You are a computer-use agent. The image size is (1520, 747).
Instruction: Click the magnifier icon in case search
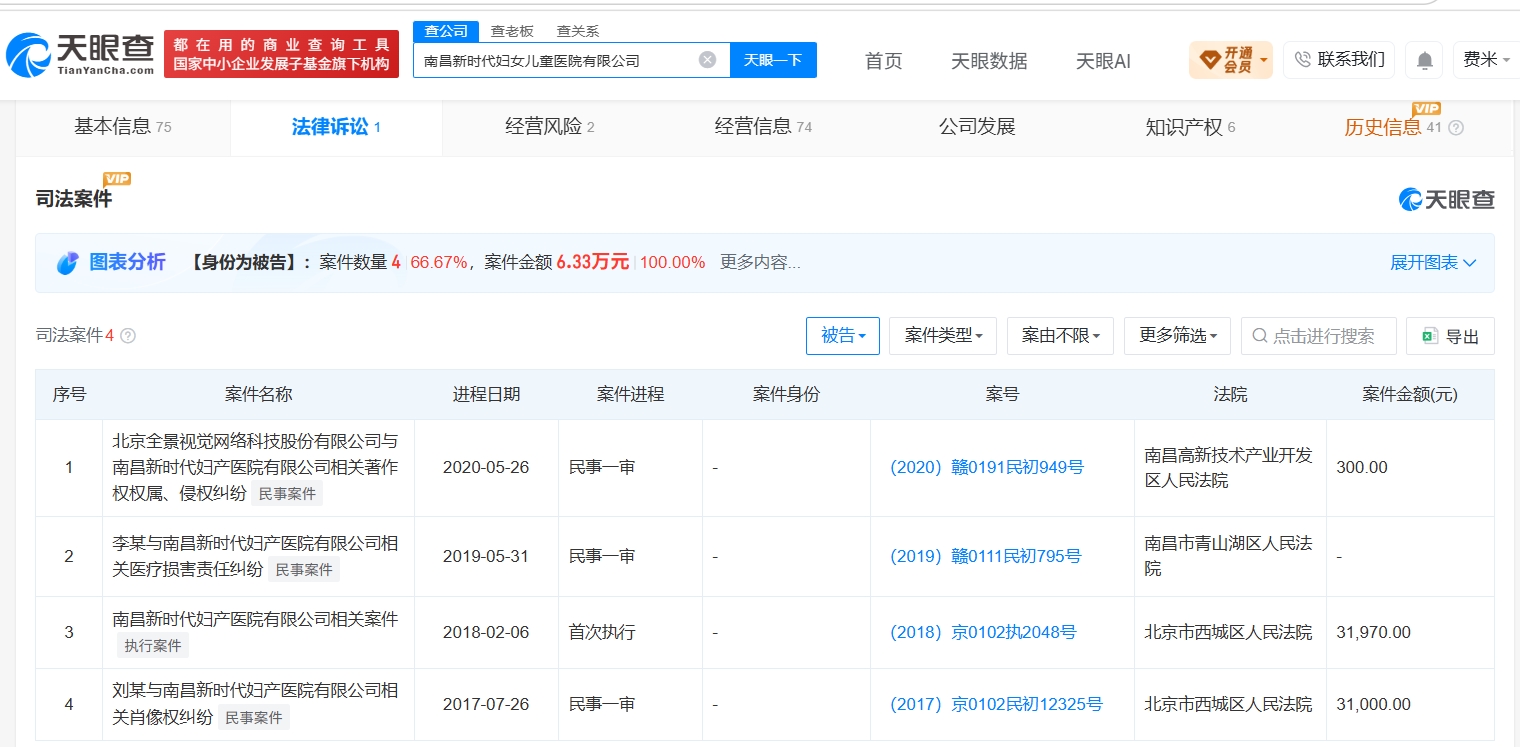point(1260,337)
